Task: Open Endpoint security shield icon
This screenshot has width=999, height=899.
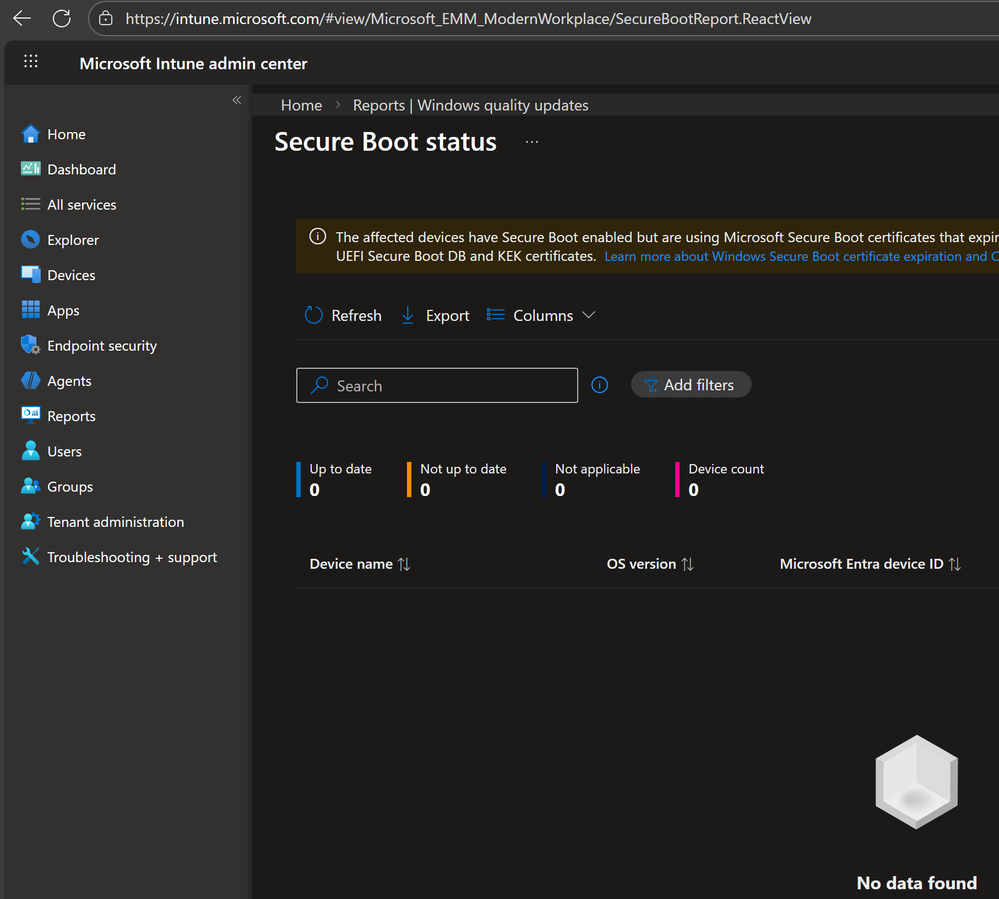Action: pyautogui.click(x=30, y=345)
